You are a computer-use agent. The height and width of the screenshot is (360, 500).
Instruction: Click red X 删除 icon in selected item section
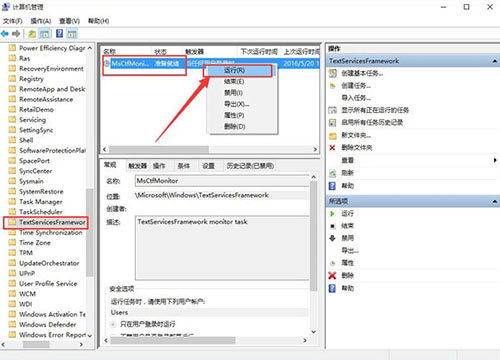point(332,276)
